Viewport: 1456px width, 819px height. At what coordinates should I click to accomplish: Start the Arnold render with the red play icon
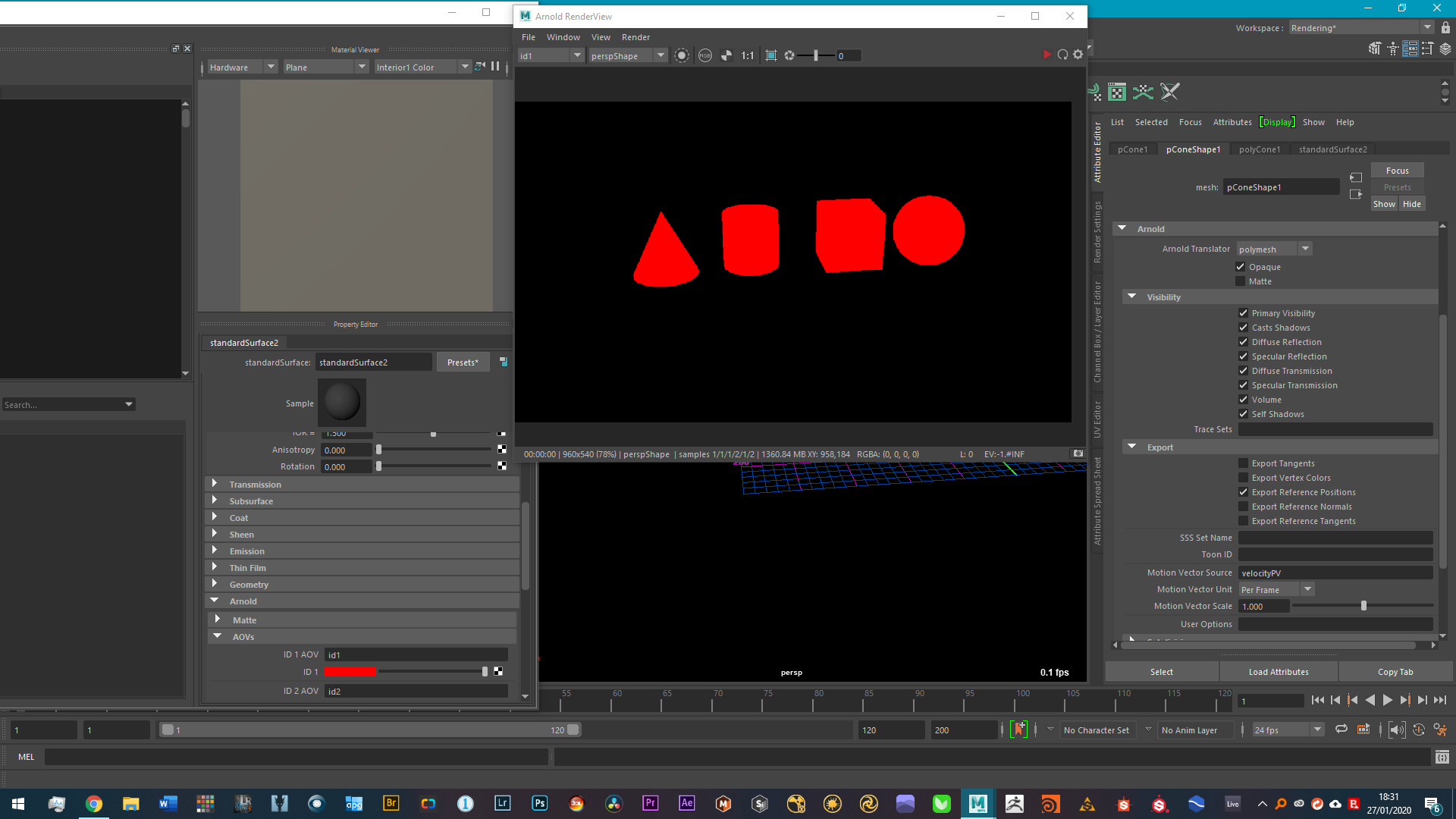click(1047, 55)
